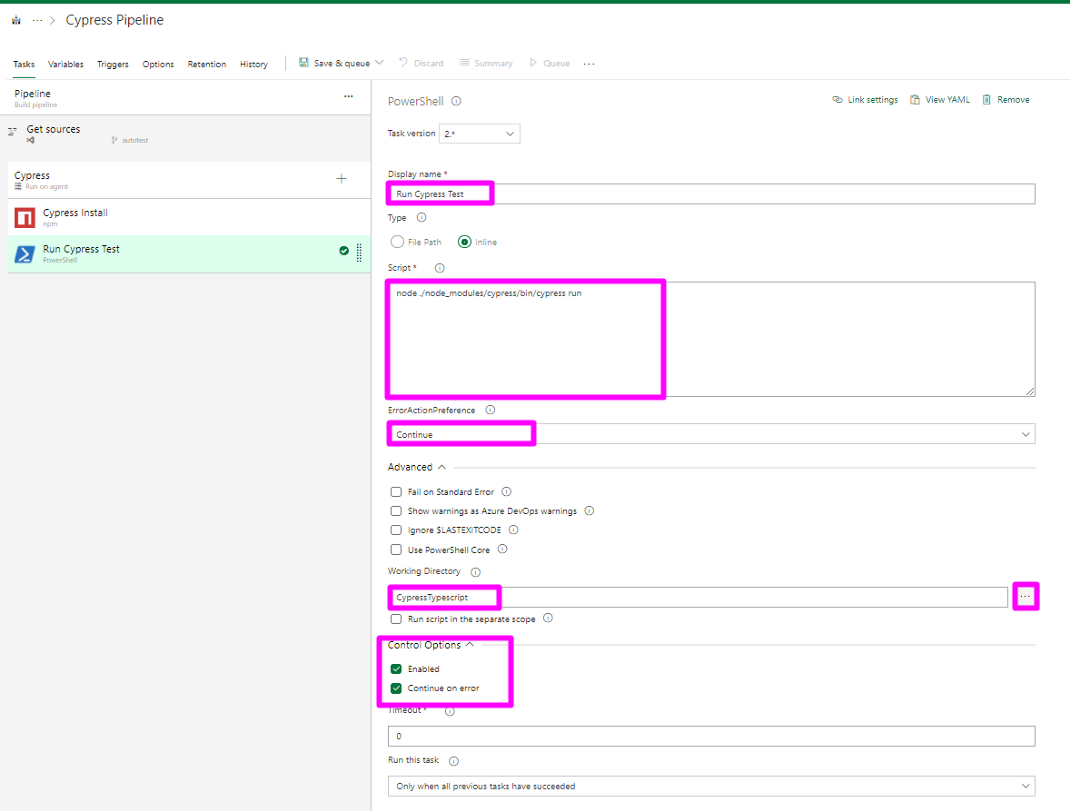
Task: Select the File Path radio button
Action: [397, 242]
